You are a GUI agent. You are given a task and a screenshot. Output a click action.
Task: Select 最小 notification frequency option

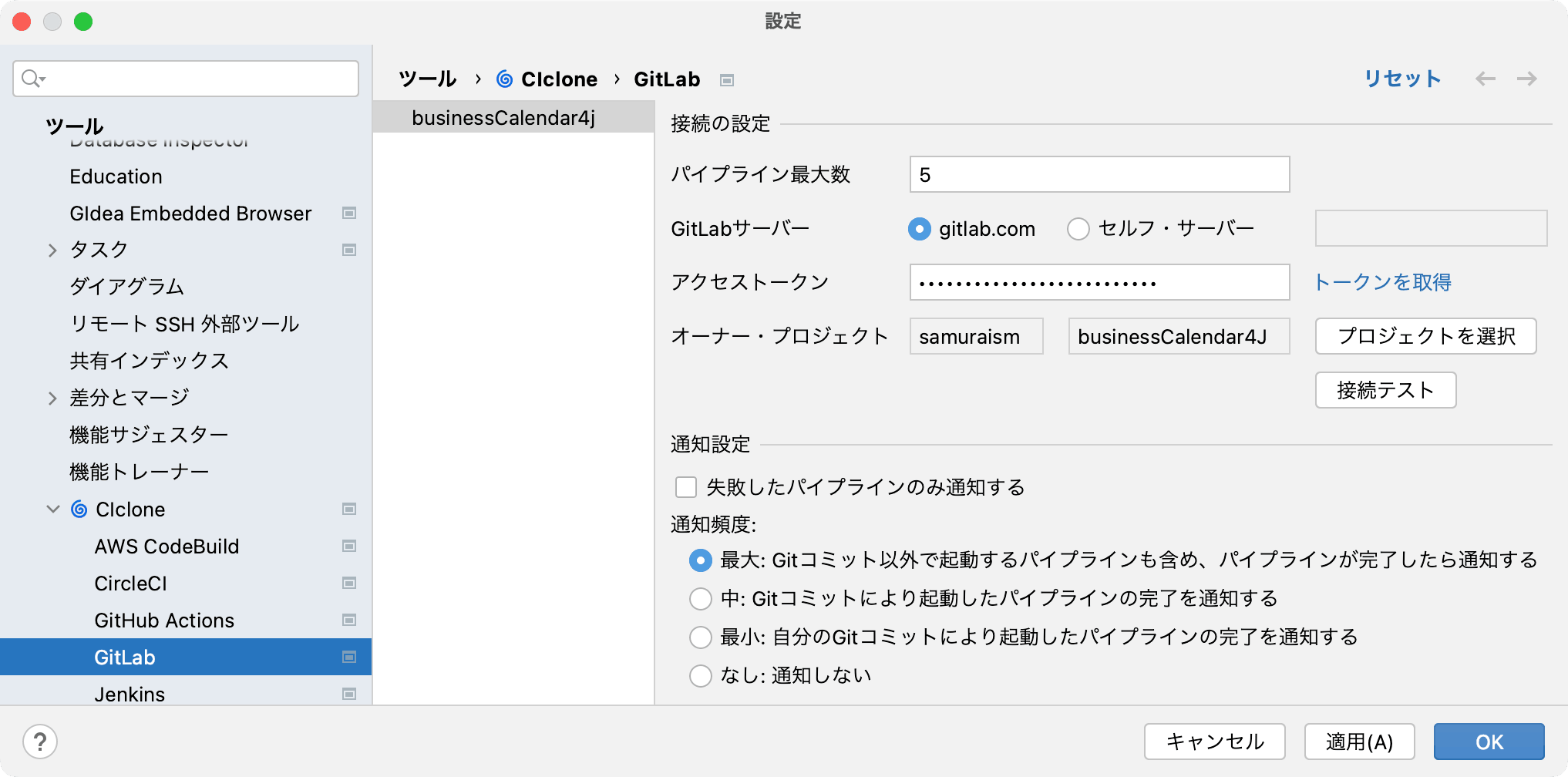700,637
